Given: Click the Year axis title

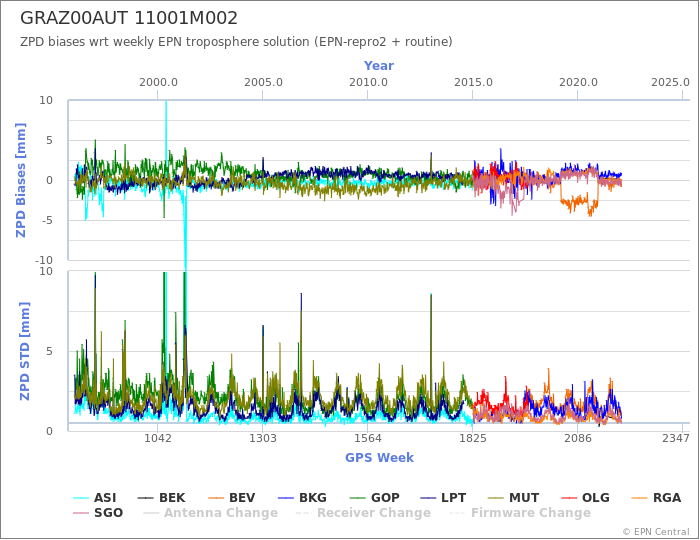Looking at the screenshot, I should pos(379,66).
